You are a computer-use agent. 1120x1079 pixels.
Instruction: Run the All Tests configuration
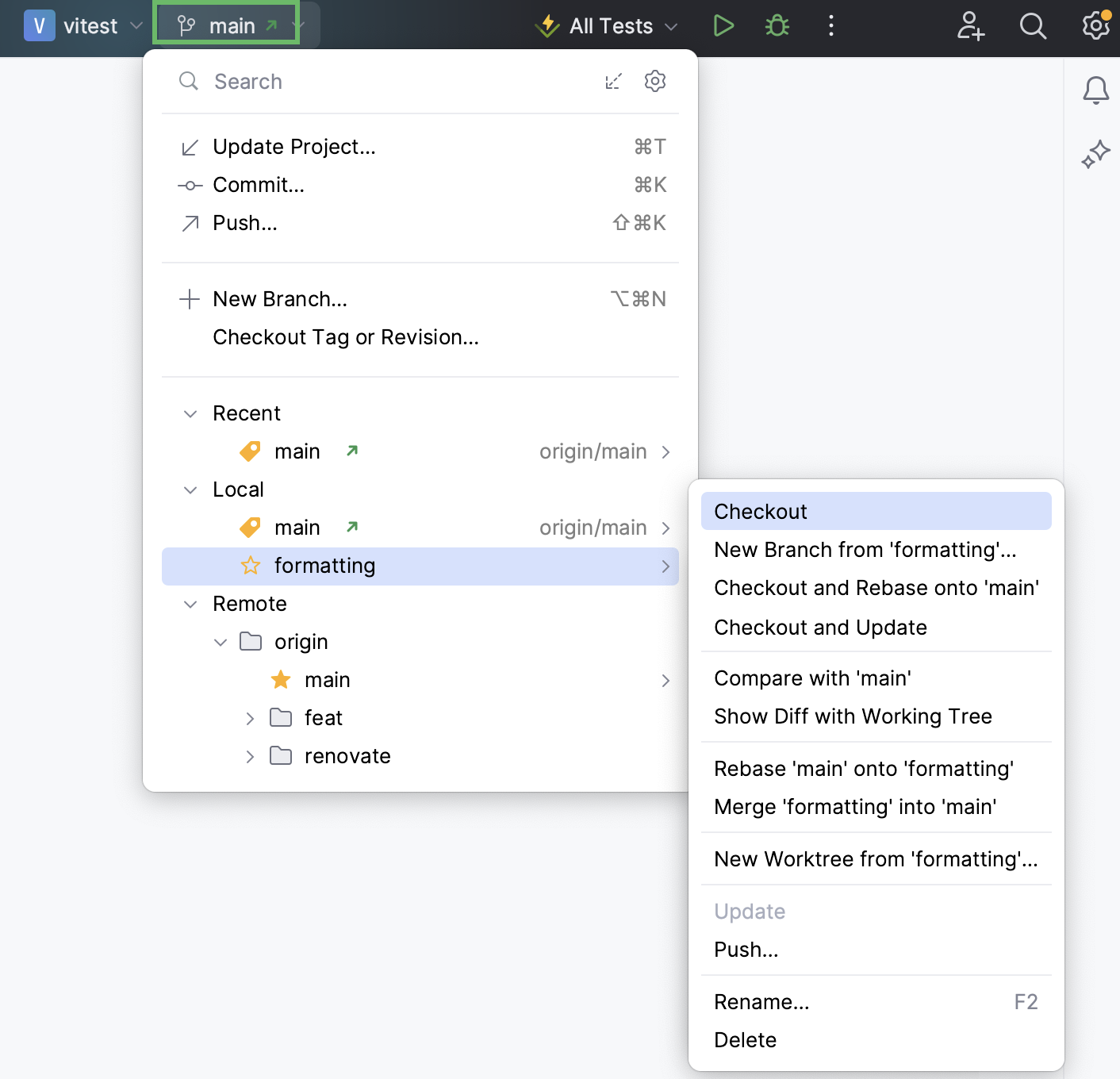point(723,25)
